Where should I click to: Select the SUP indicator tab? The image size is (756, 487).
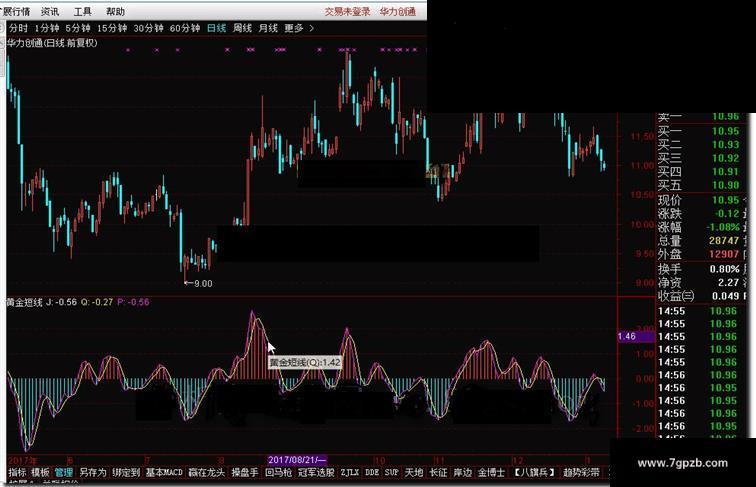tap(391, 473)
